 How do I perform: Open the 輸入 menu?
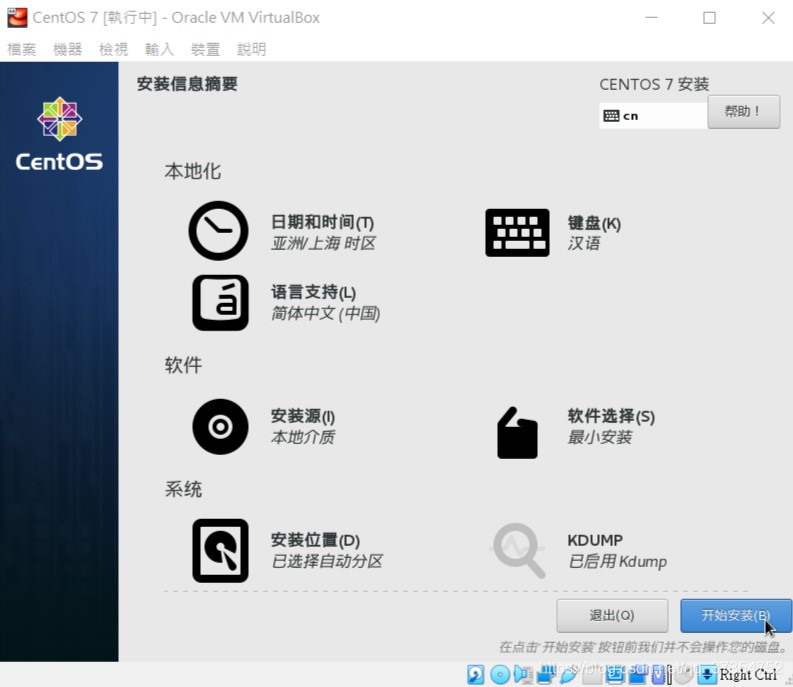159,49
